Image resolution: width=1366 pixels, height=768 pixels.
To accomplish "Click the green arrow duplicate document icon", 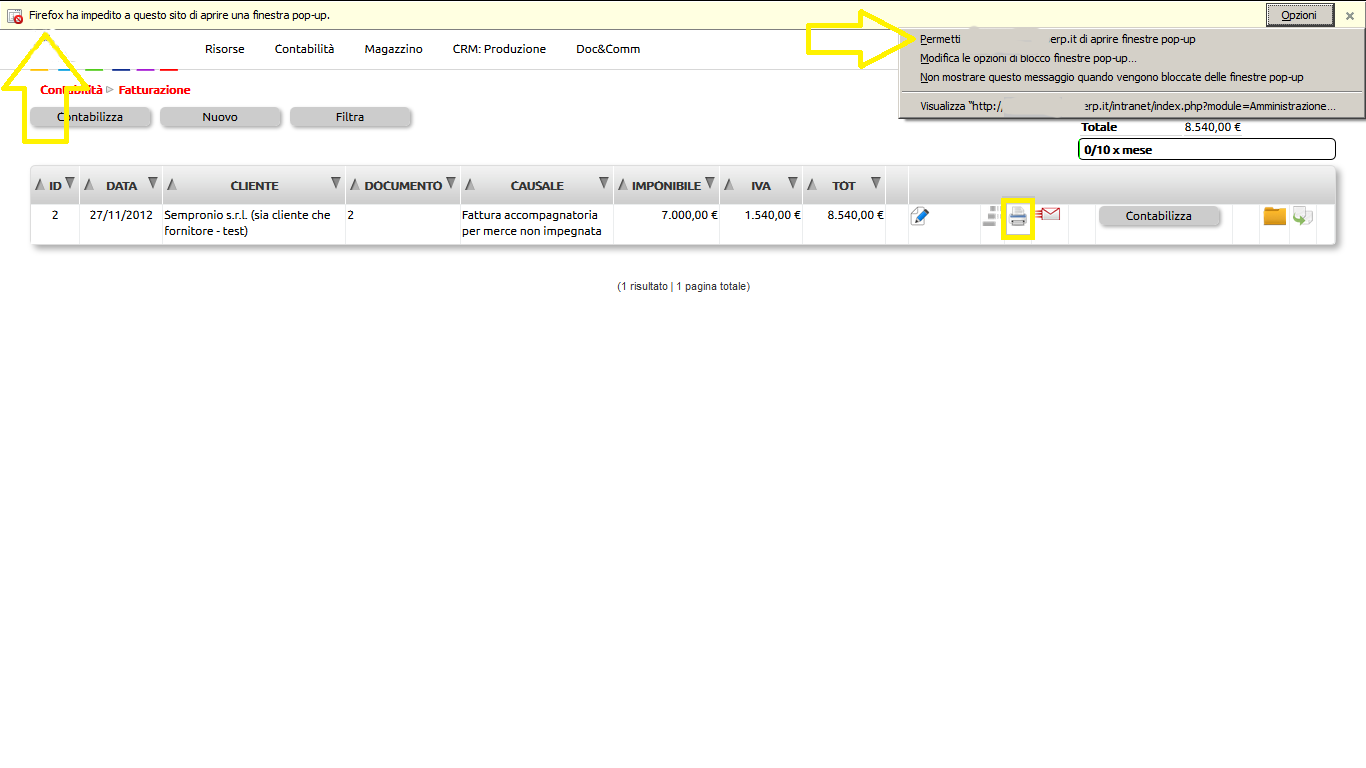I will pos(1302,216).
